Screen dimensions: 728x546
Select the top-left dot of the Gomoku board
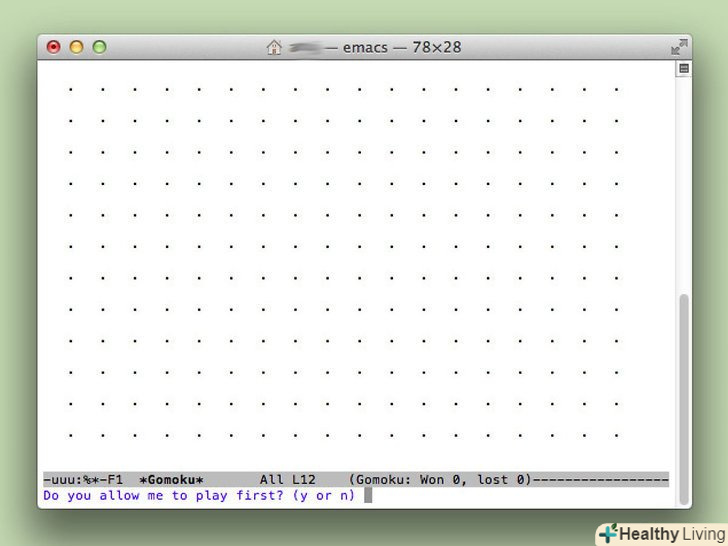click(71, 90)
